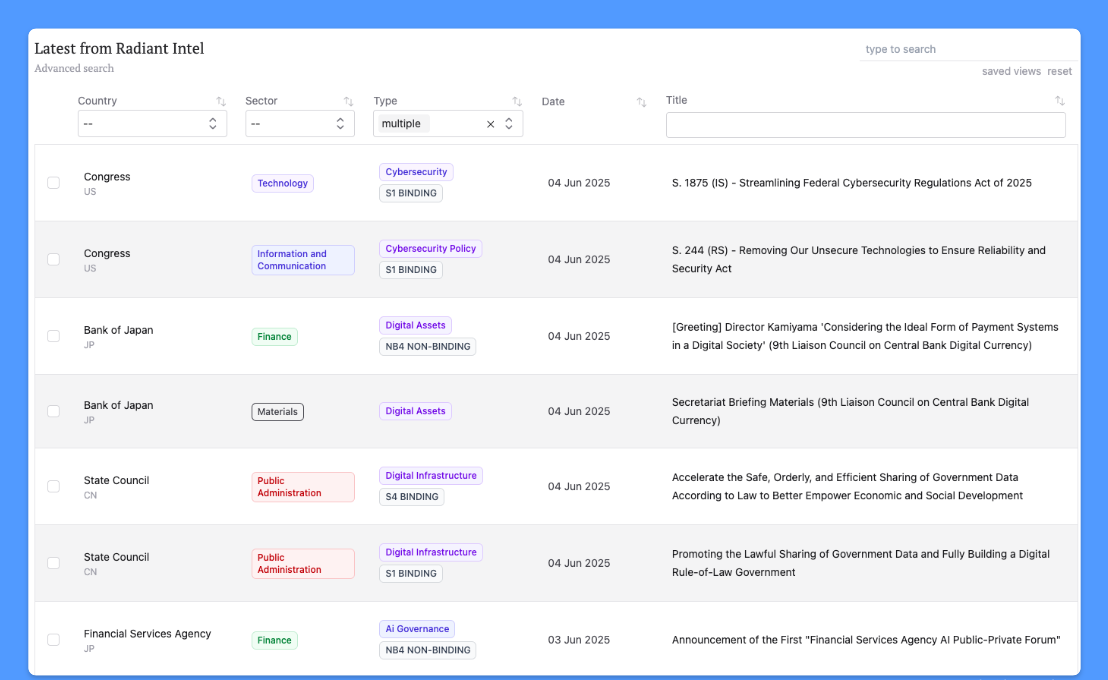Click NB4 NON-BINDING badge in Kamiyama greeting row

click(x=428, y=346)
